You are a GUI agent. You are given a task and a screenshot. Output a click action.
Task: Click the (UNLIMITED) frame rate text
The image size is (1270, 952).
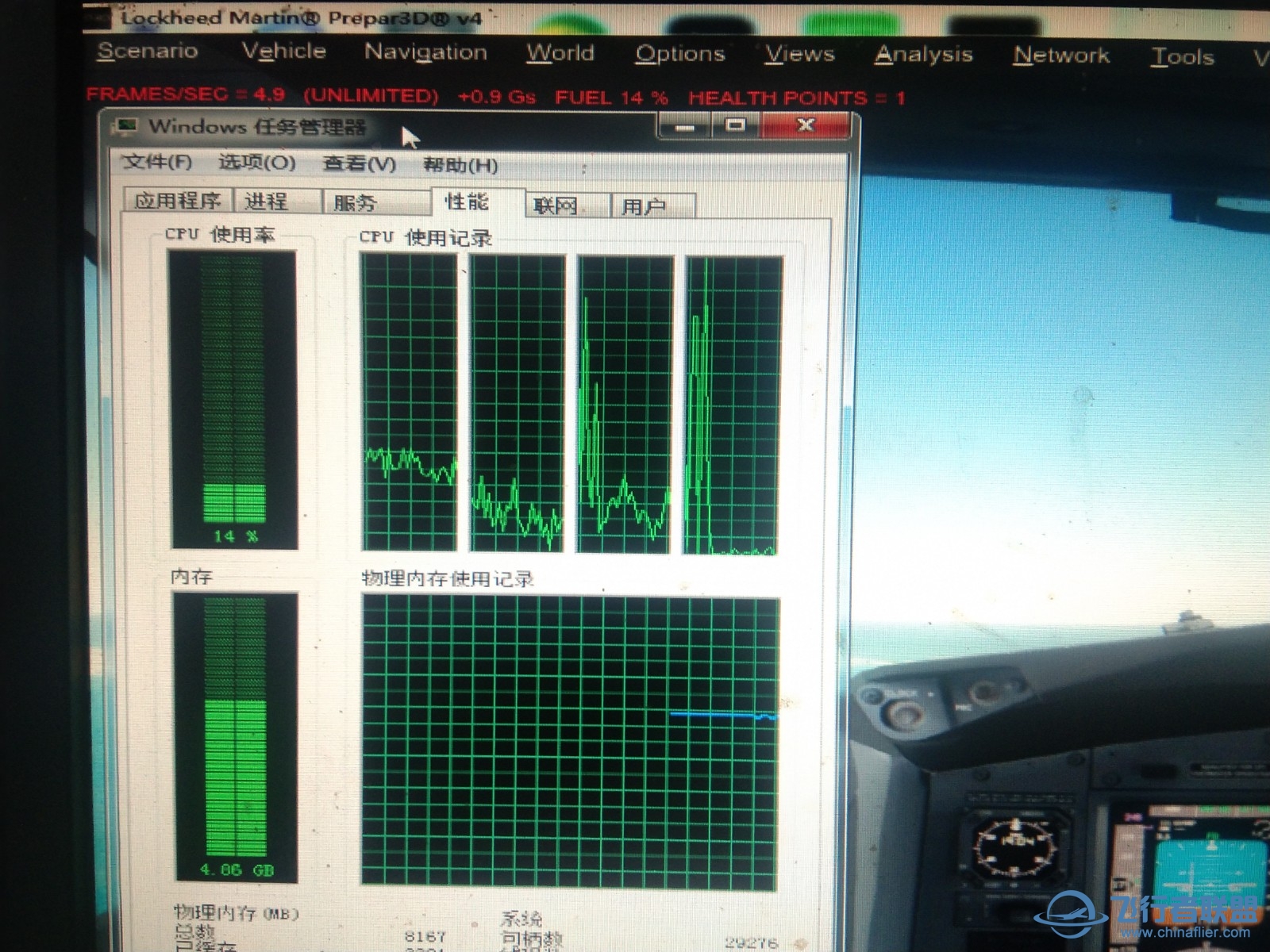371,95
